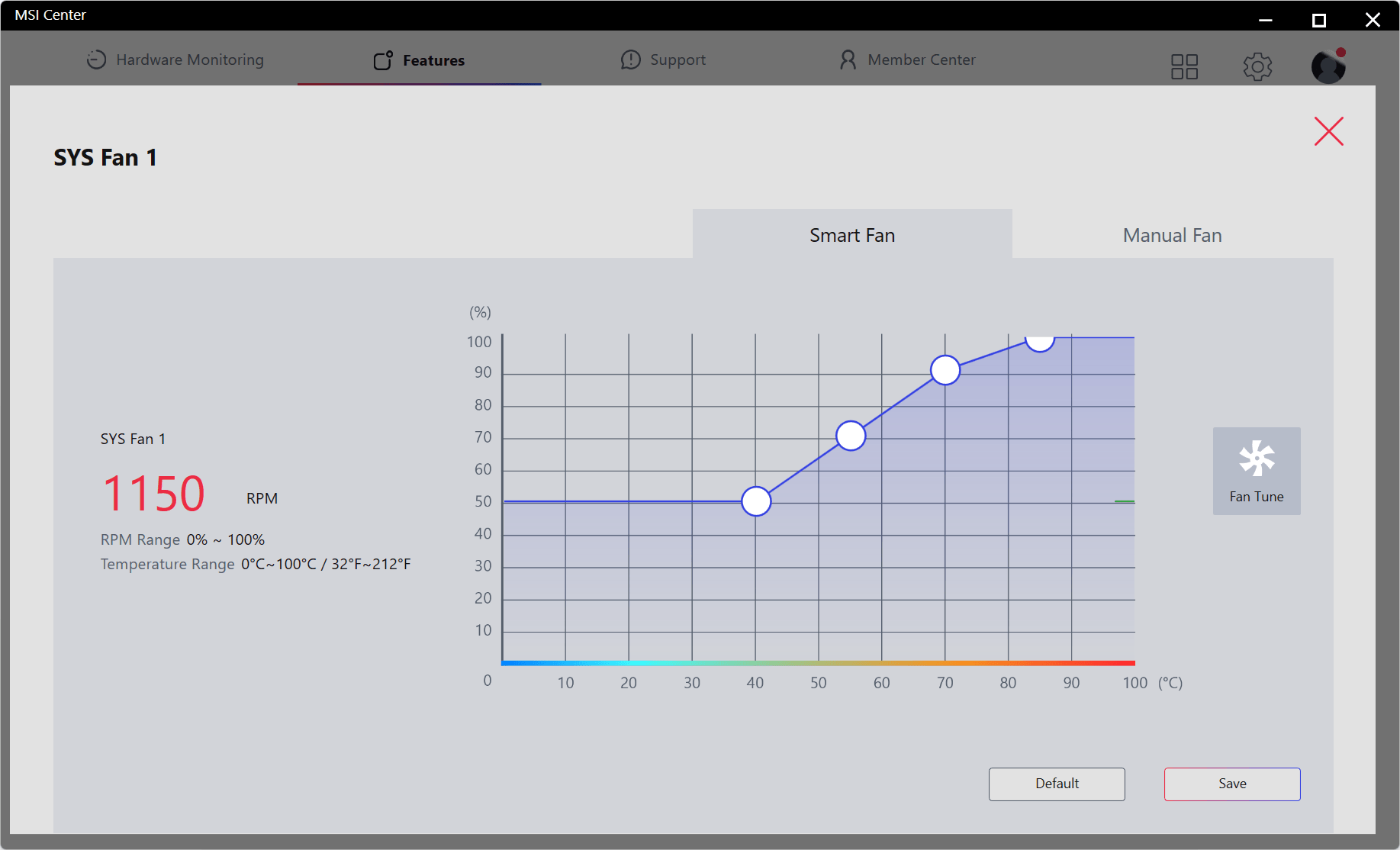Switch to the Manual Fan tab
1400x850 pixels.
(1172, 235)
